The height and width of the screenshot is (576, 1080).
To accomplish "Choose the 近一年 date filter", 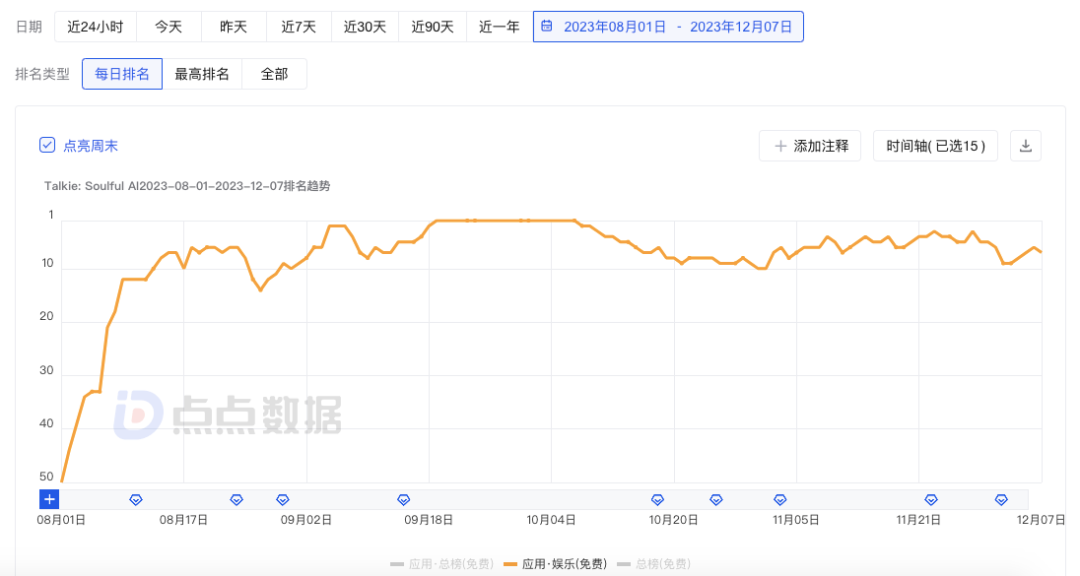I will click(499, 27).
